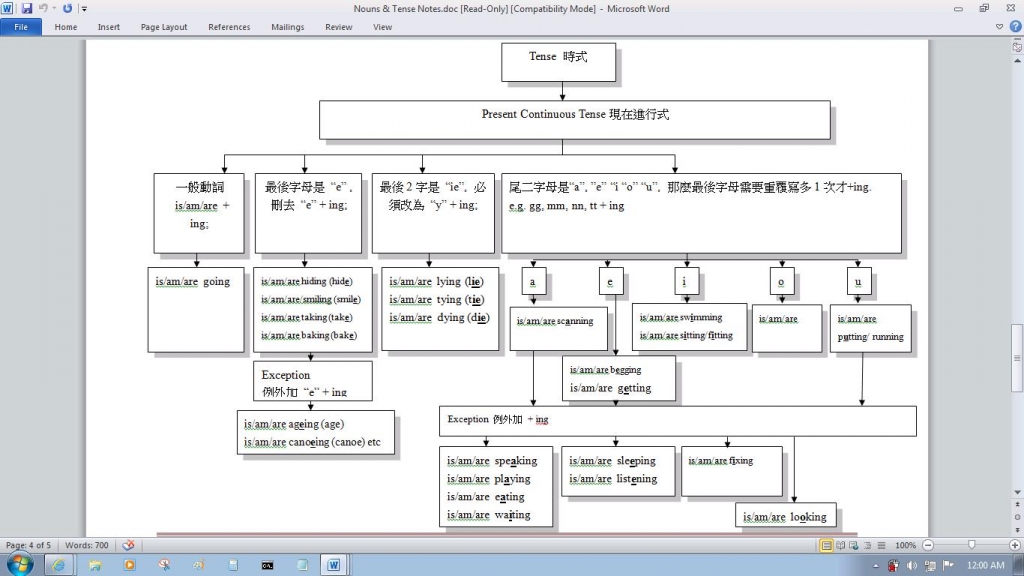Switch to Web Layout view

pyautogui.click(x=854, y=545)
